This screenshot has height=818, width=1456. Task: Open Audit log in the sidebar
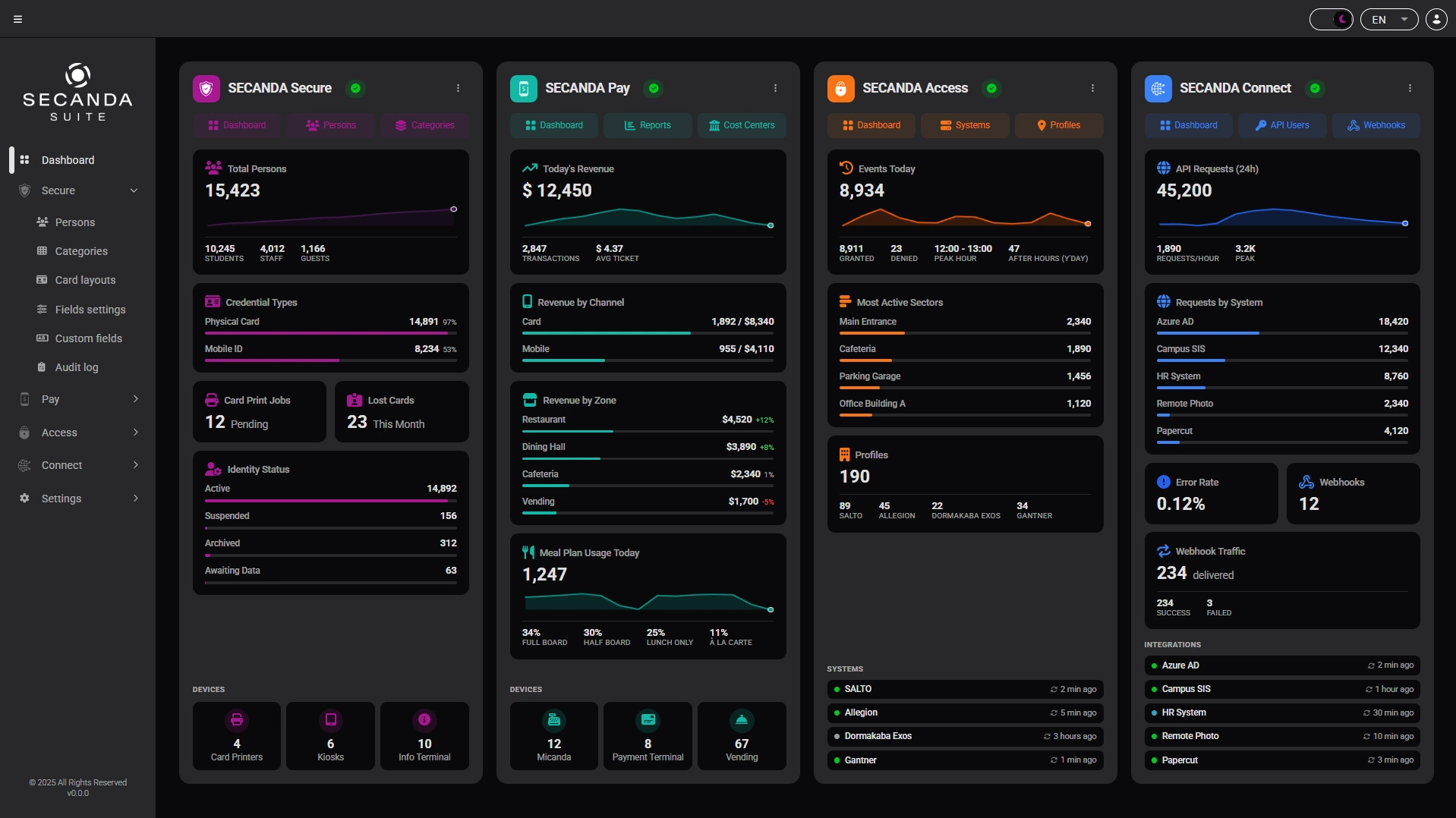pyautogui.click(x=77, y=367)
